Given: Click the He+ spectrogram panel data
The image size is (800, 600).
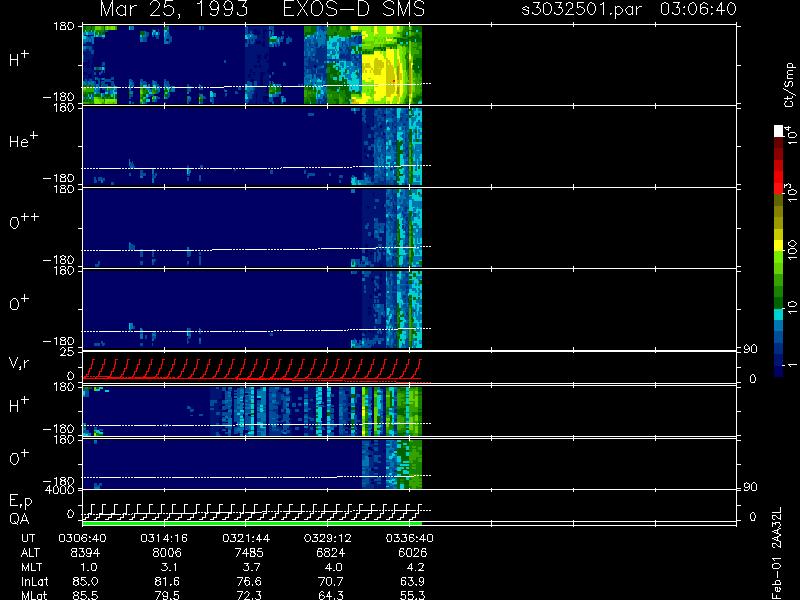Looking at the screenshot, I should coord(252,146).
